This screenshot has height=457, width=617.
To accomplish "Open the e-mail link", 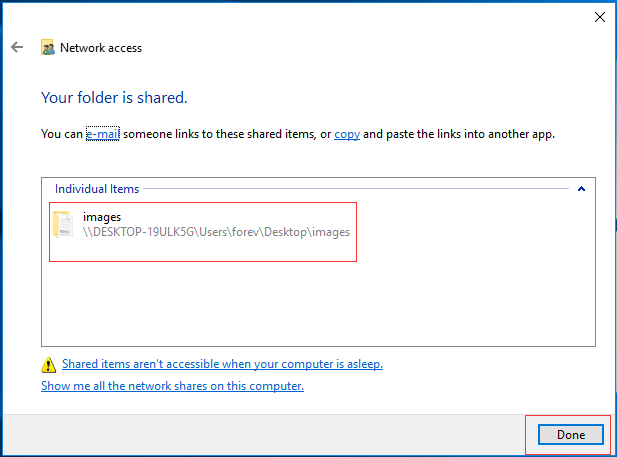I will tap(103, 134).
